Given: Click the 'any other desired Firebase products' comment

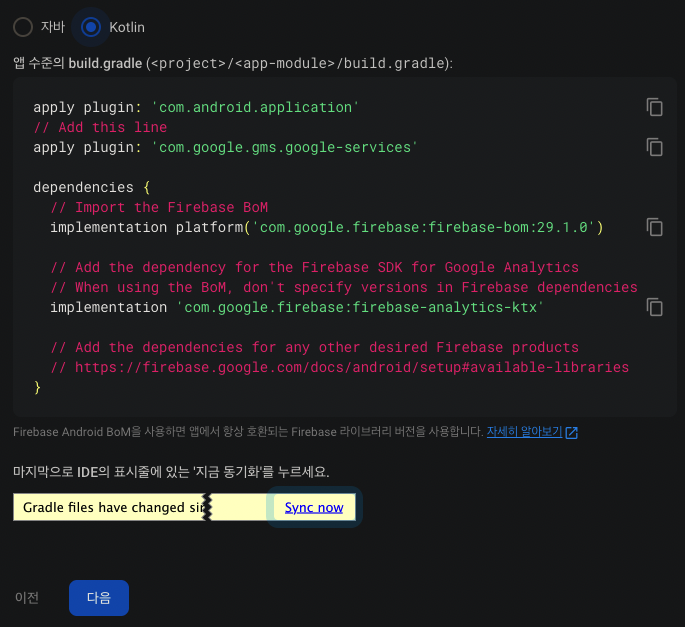Looking at the screenshot, I should pyautogui.click(x=315, y=347).
